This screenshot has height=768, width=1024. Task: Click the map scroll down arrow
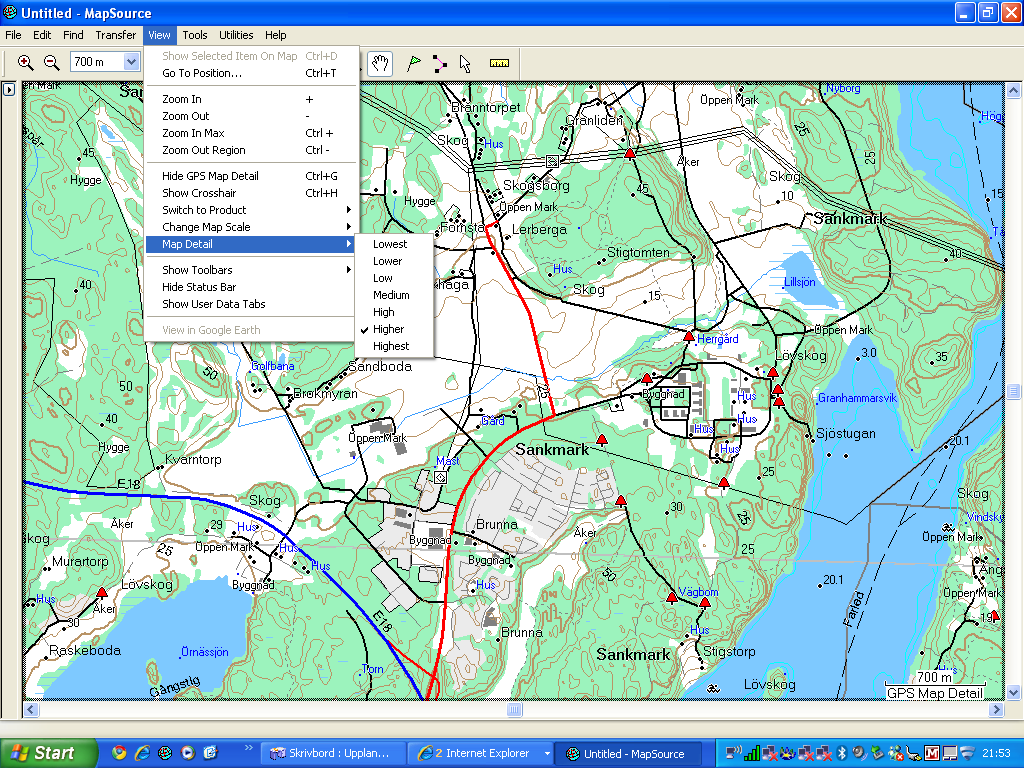[x=1013, y=692]
